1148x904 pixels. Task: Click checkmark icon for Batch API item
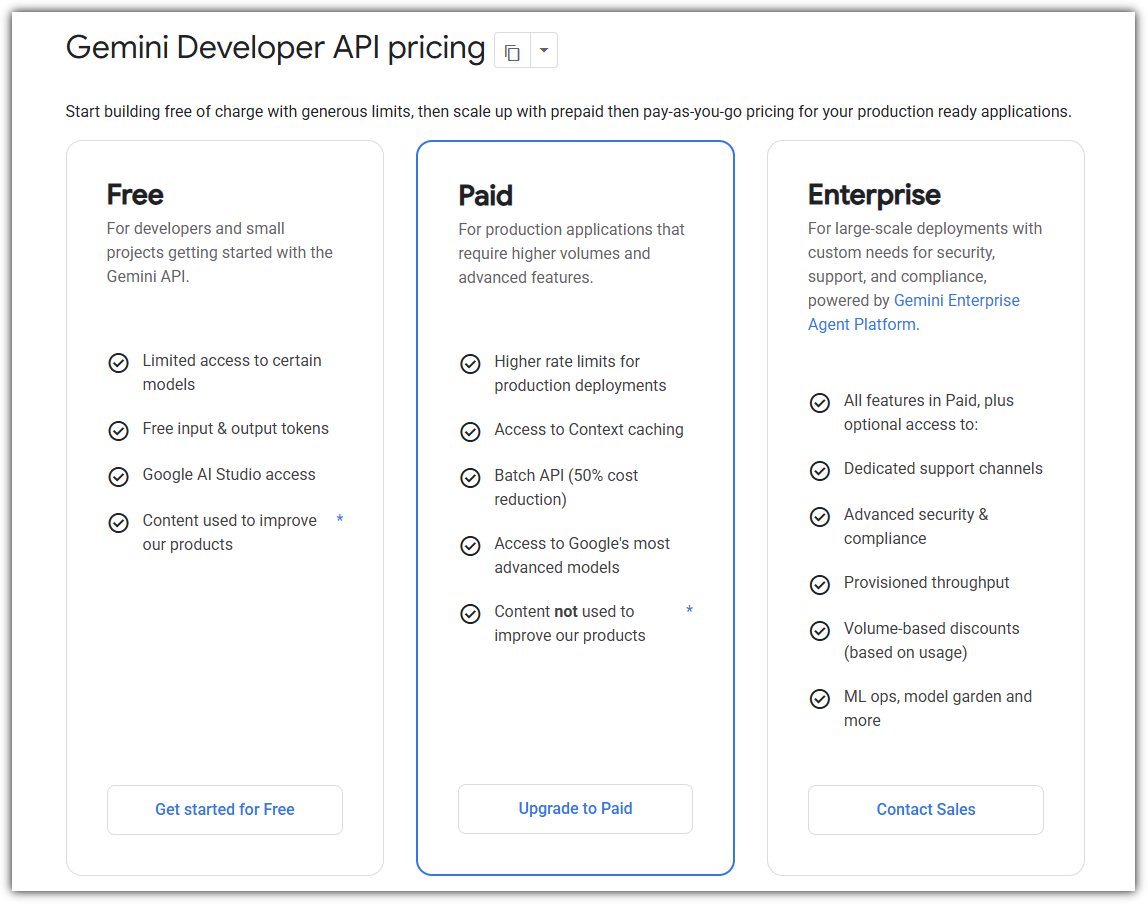[470, 477]
